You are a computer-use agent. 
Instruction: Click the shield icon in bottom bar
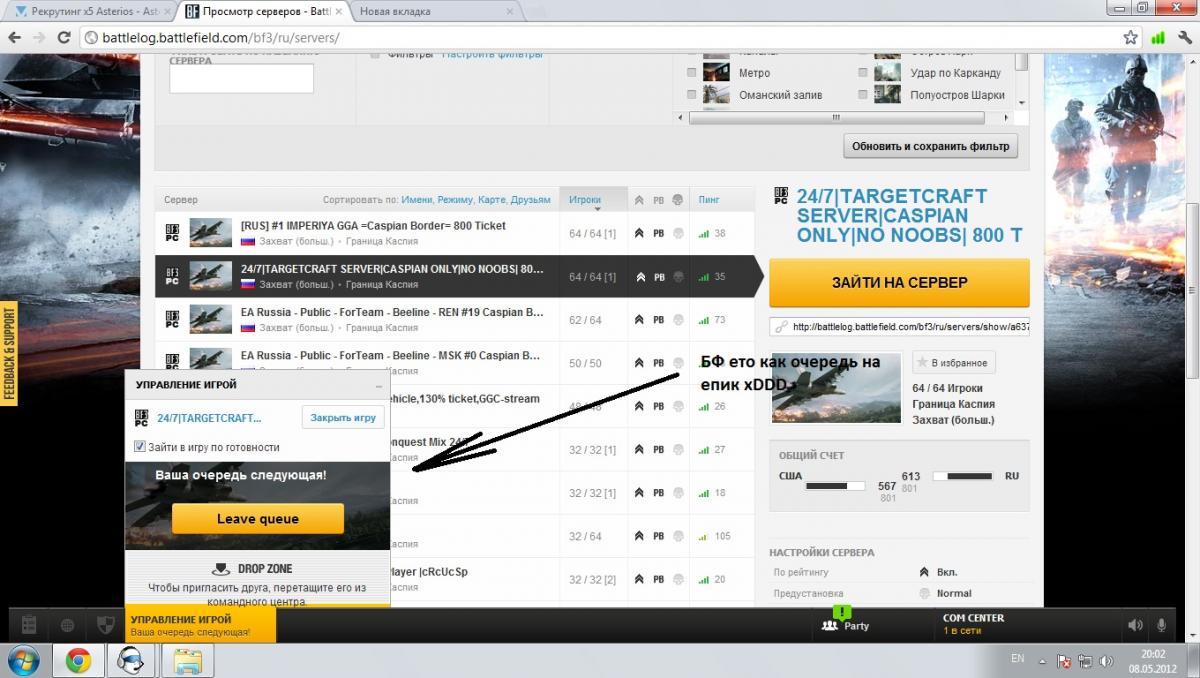[106, 626]
